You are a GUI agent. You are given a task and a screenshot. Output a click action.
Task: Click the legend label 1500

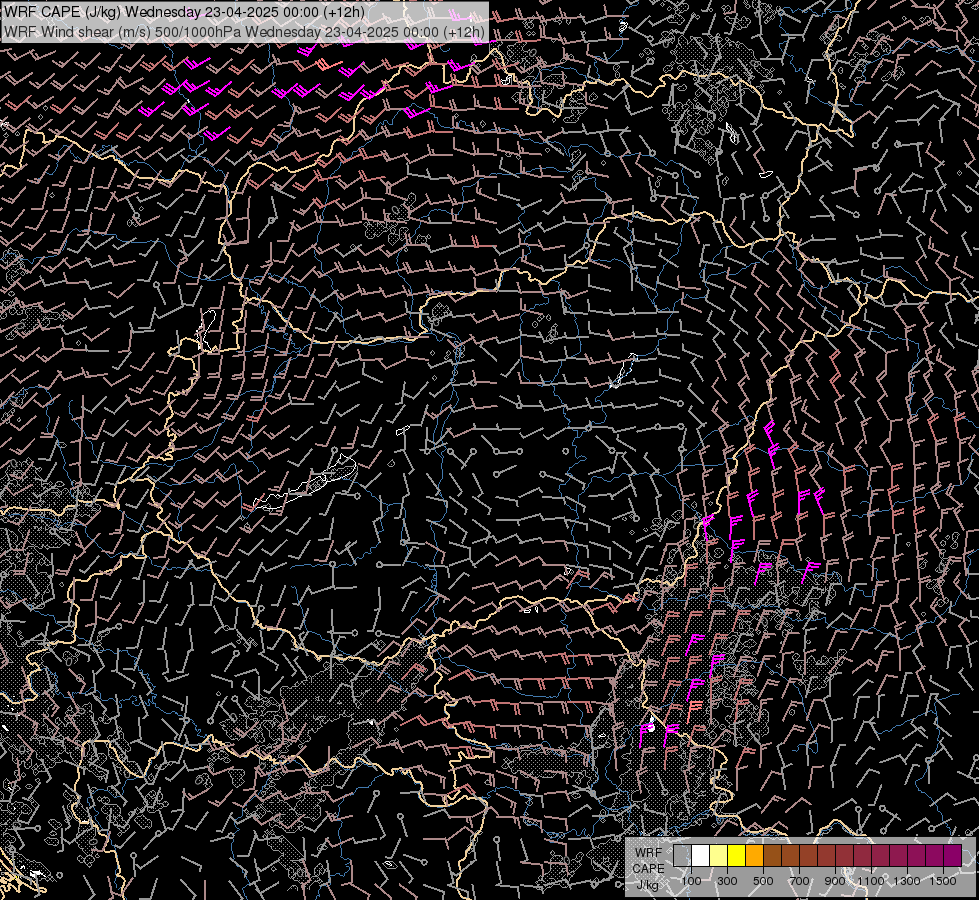click(x=943, y=881)
